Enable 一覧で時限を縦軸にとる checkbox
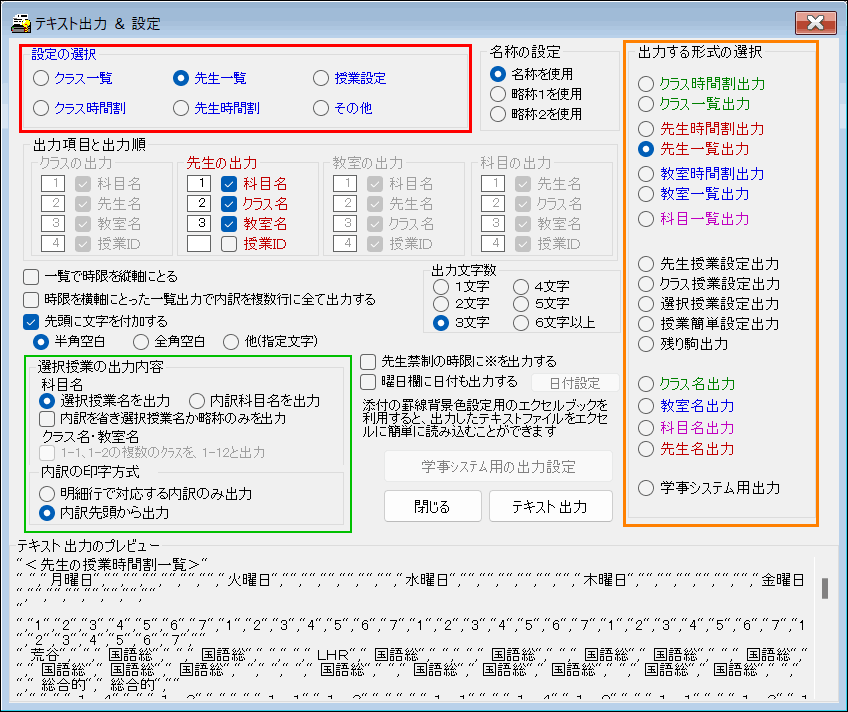Screen dimensions: 848x712 pos(31,277)
